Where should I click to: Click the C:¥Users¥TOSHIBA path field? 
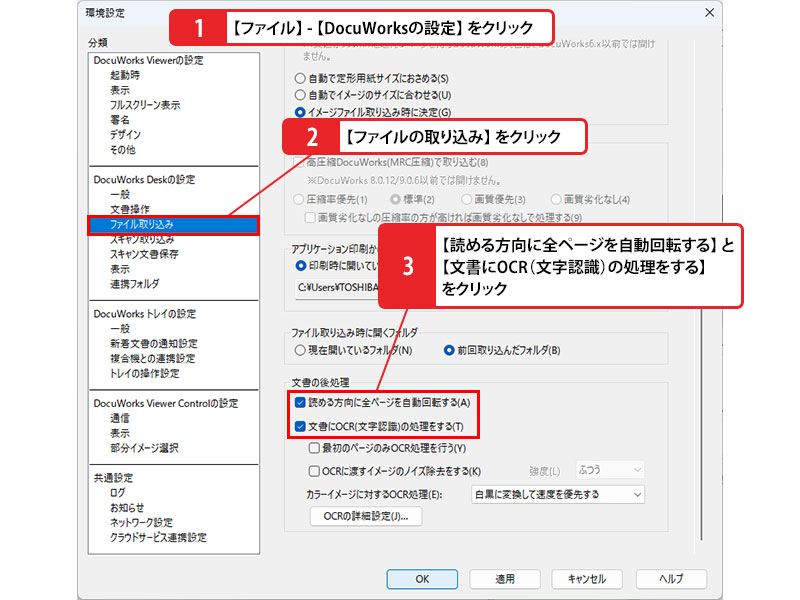click(x=338, y=288)
